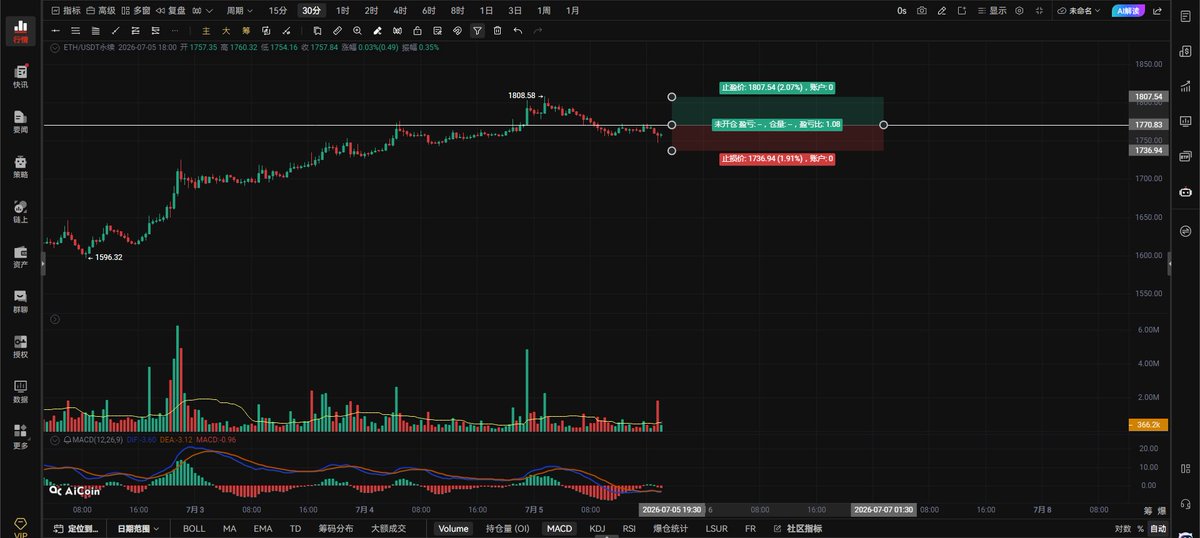Select the ruler measurement tool
This screenshot has height=538, width=1200.
(x=337, y=31)
